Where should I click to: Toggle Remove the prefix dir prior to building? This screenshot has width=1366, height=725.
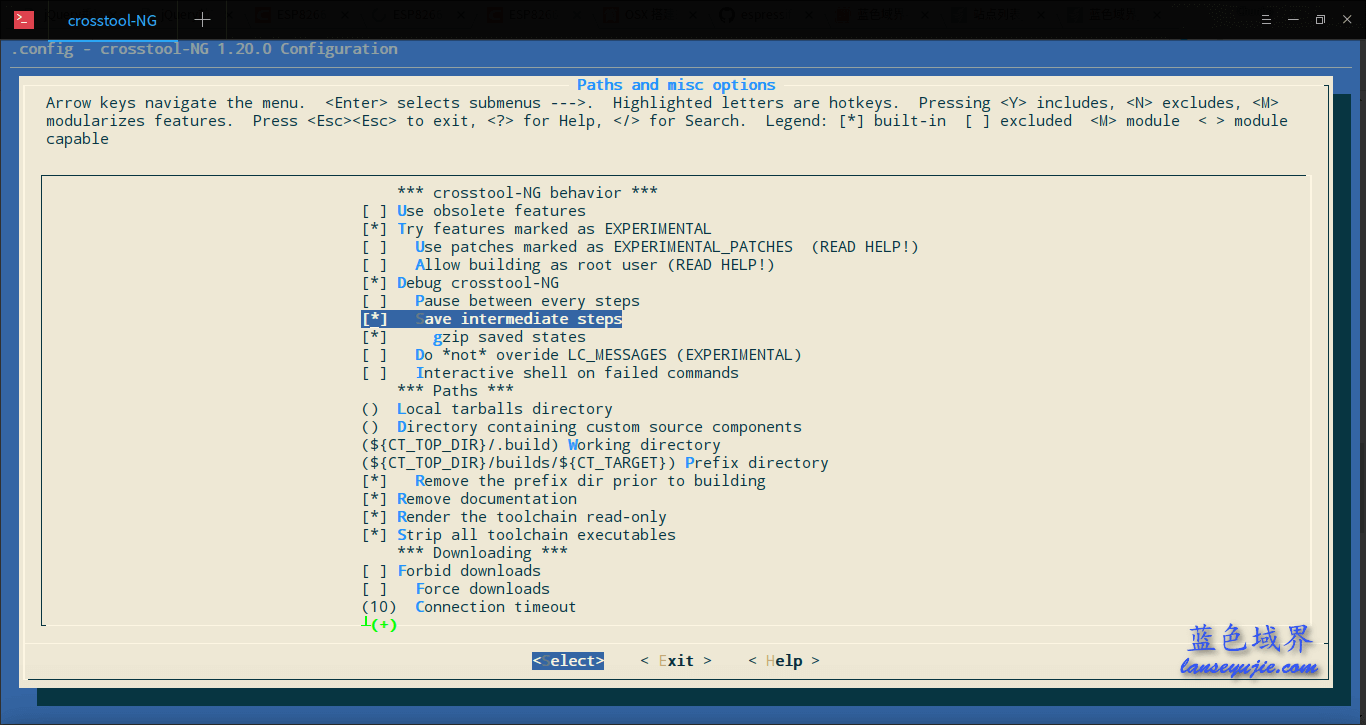pos(564,481)
